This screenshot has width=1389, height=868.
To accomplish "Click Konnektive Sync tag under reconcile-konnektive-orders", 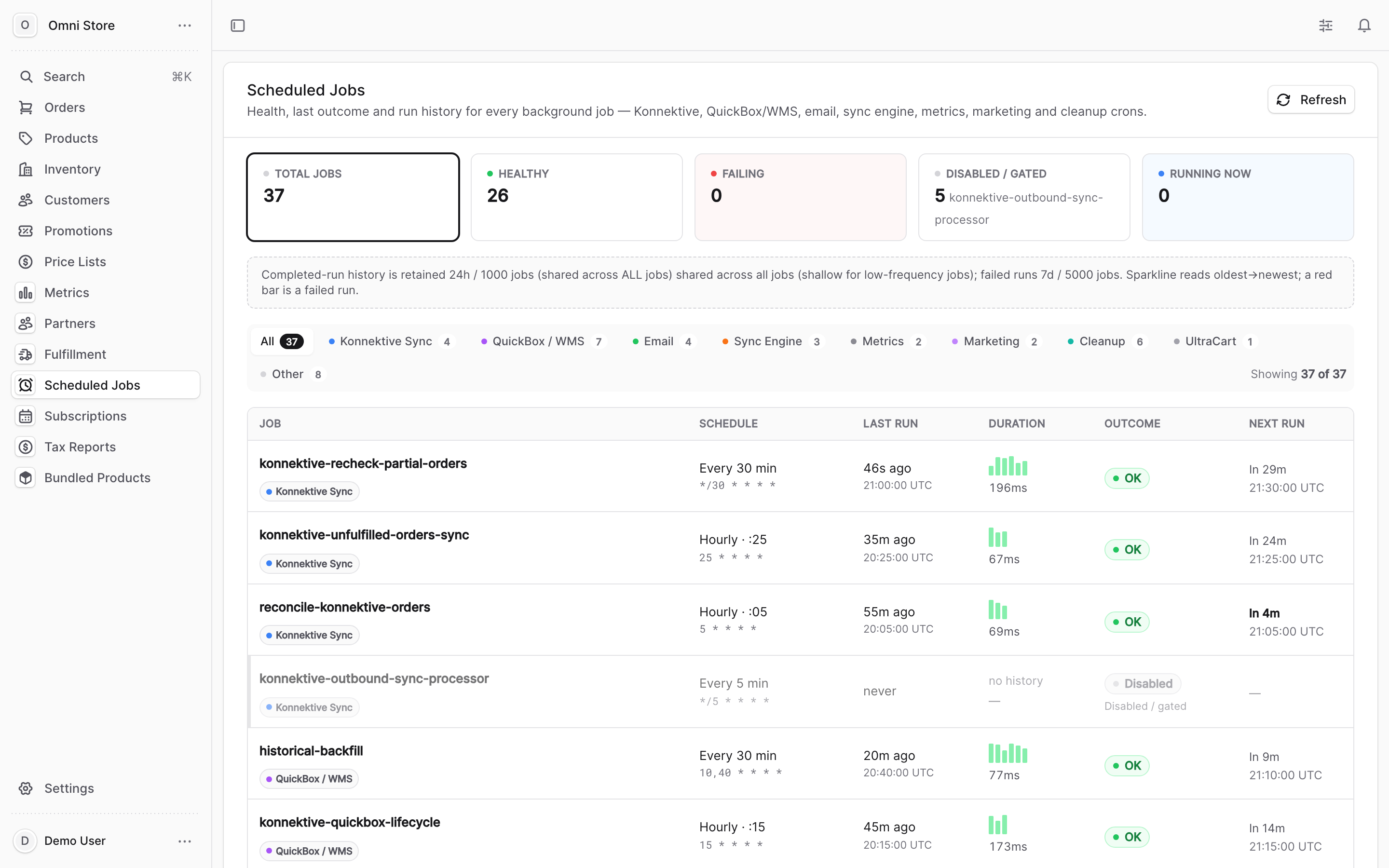I will tap(309, 635).
